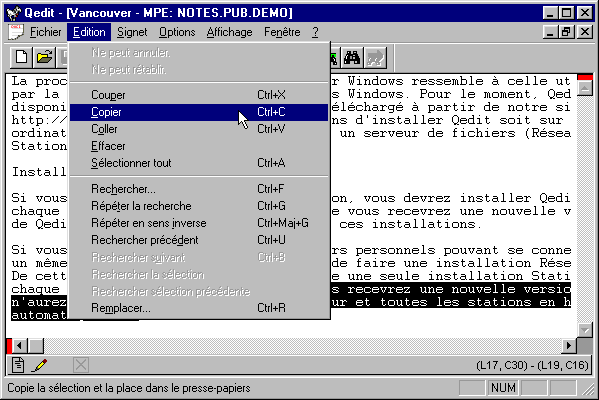
Task: Click the greyed X box icon
Action: [81, 365]
